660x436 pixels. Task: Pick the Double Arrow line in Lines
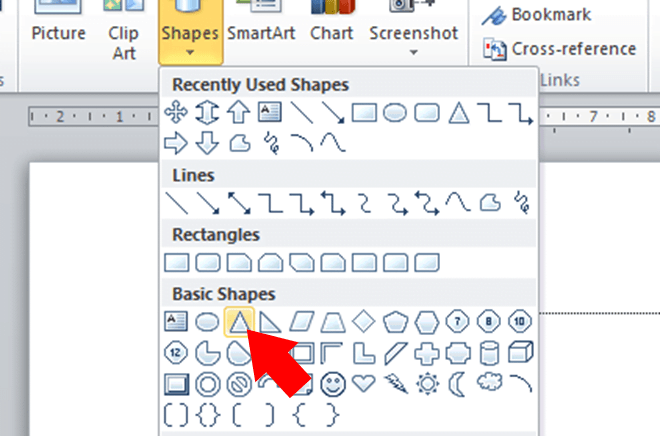click(238, 203)
